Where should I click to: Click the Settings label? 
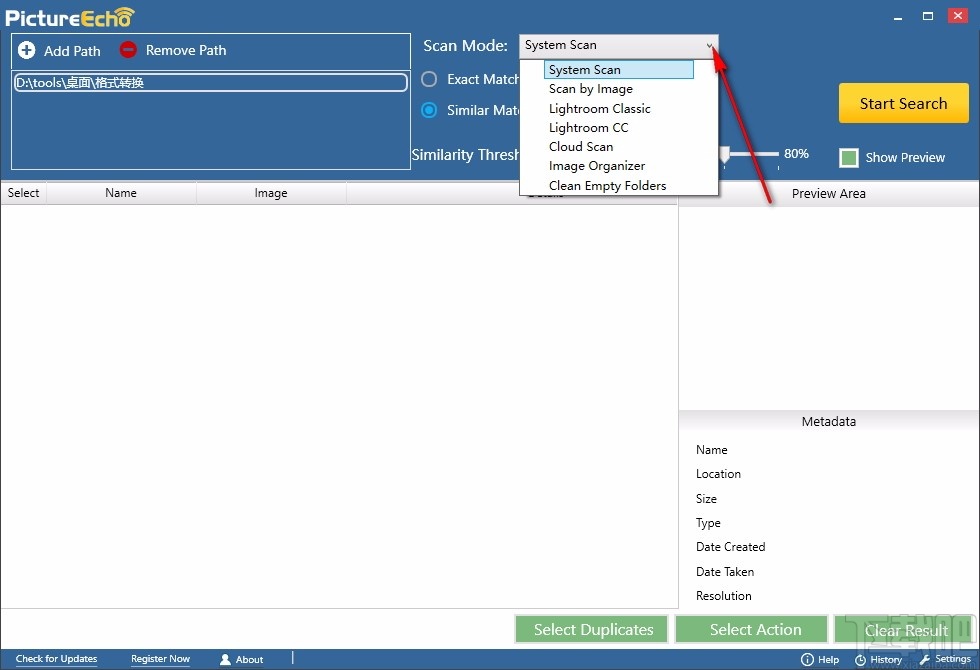[952, 659]
